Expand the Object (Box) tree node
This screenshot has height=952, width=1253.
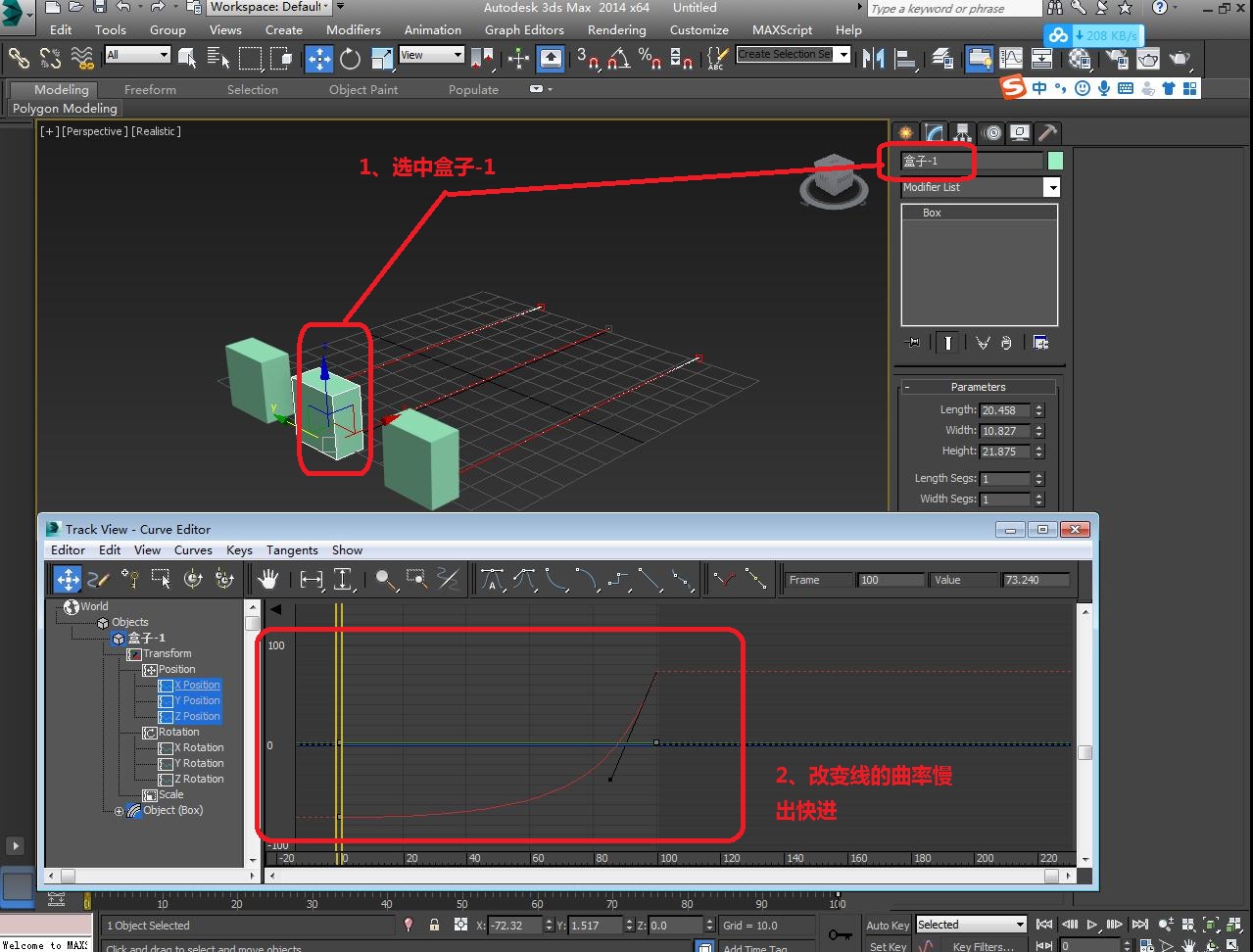click(120, 811)
